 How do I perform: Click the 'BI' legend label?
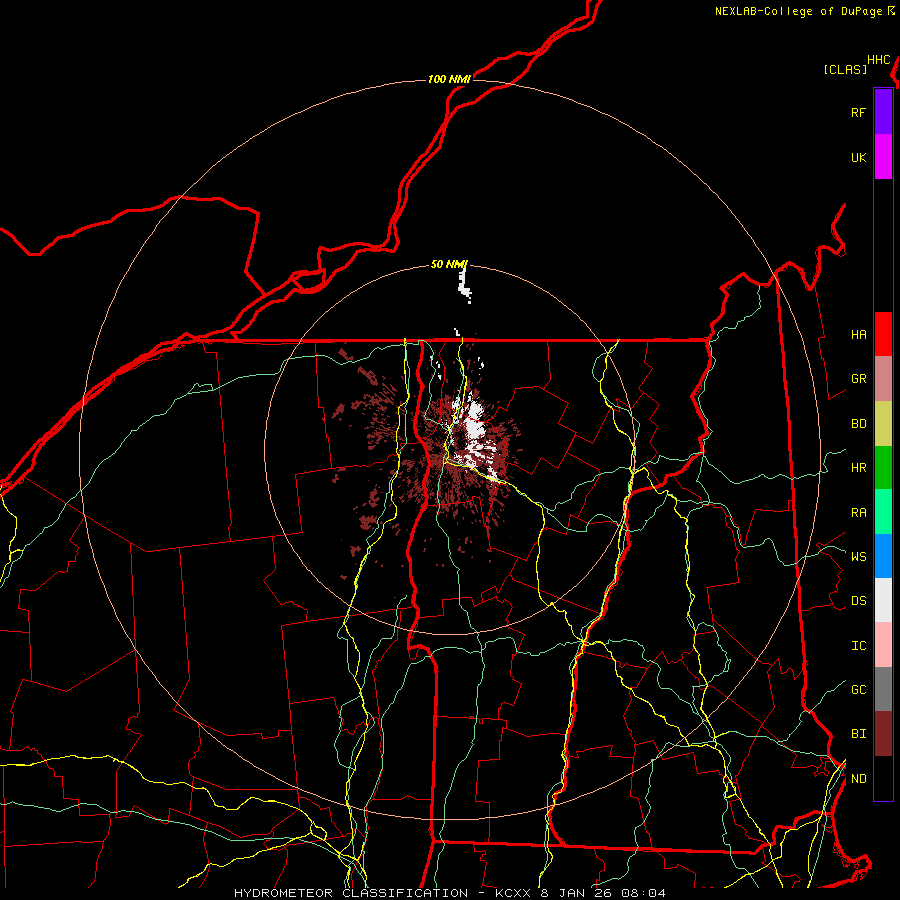click(x=858, y=734)
